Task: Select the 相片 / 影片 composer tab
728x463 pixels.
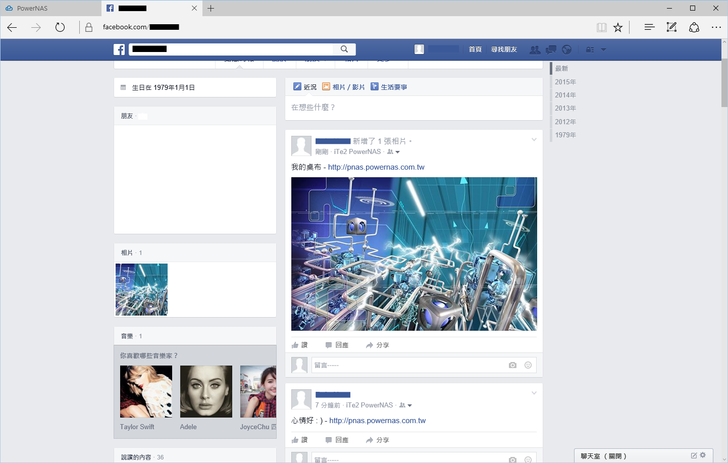Action: pos(344,87)
